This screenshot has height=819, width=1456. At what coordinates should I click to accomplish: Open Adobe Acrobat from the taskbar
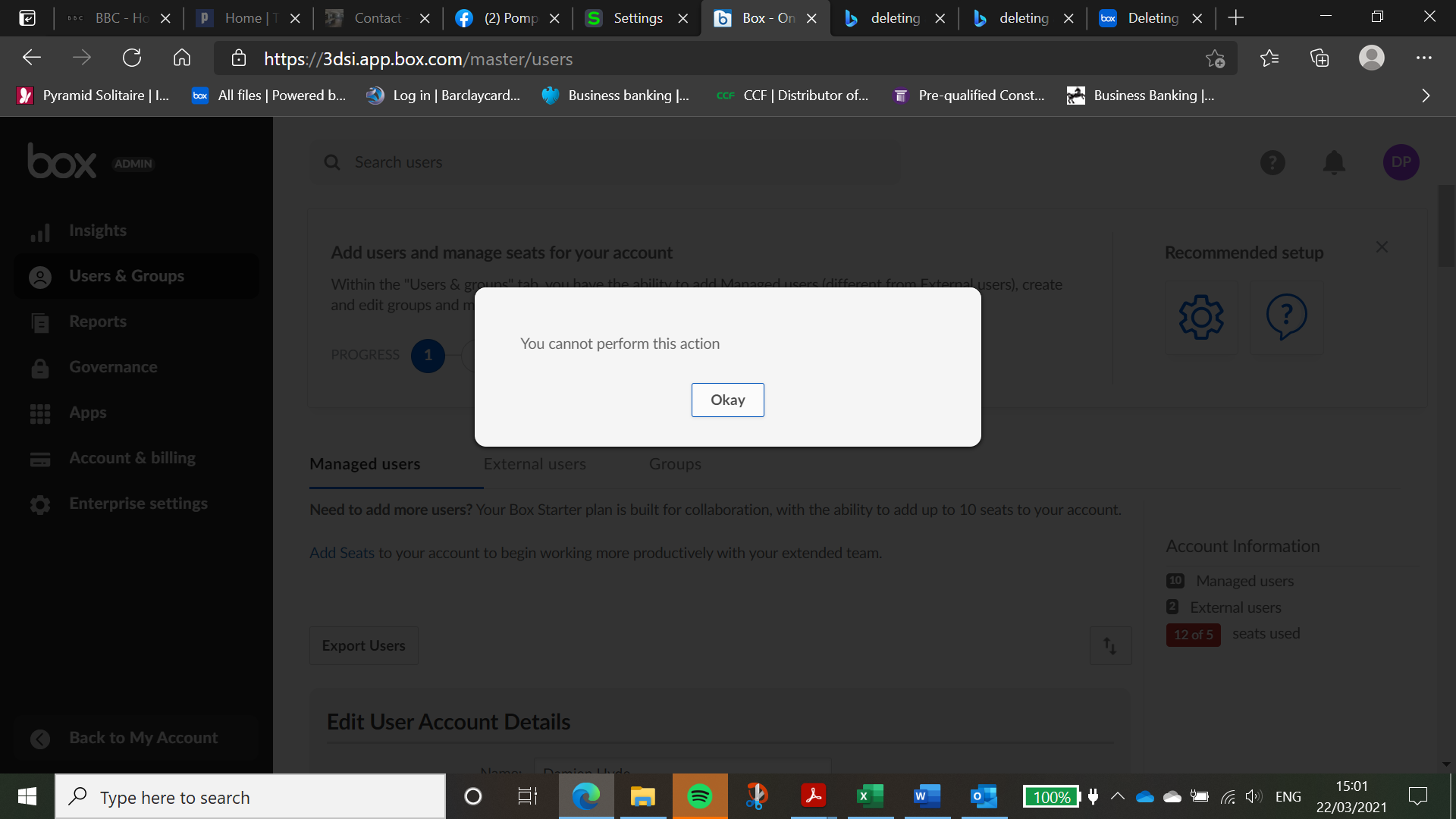pos(813,796)
